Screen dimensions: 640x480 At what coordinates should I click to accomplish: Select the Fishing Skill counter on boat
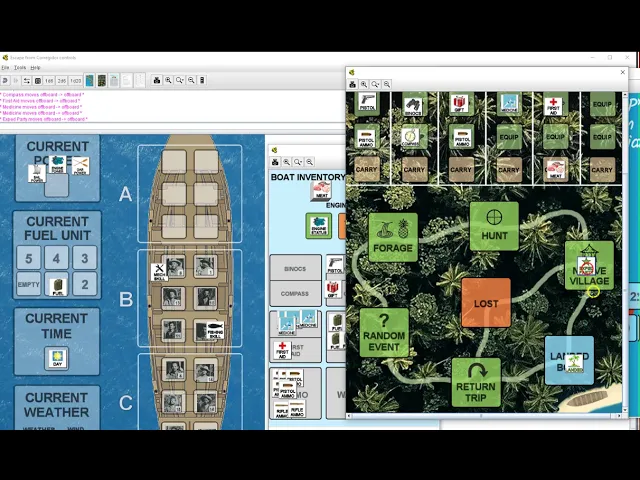click(216, 330)
